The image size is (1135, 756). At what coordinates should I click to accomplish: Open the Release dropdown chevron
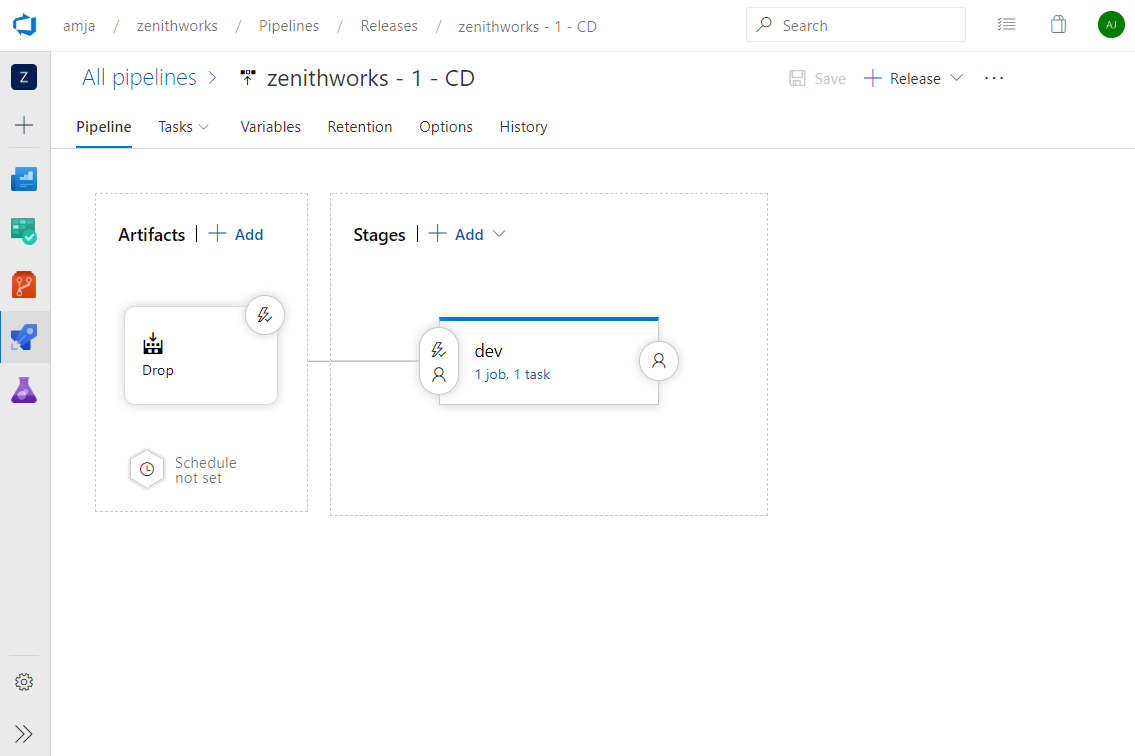[957, 78]
